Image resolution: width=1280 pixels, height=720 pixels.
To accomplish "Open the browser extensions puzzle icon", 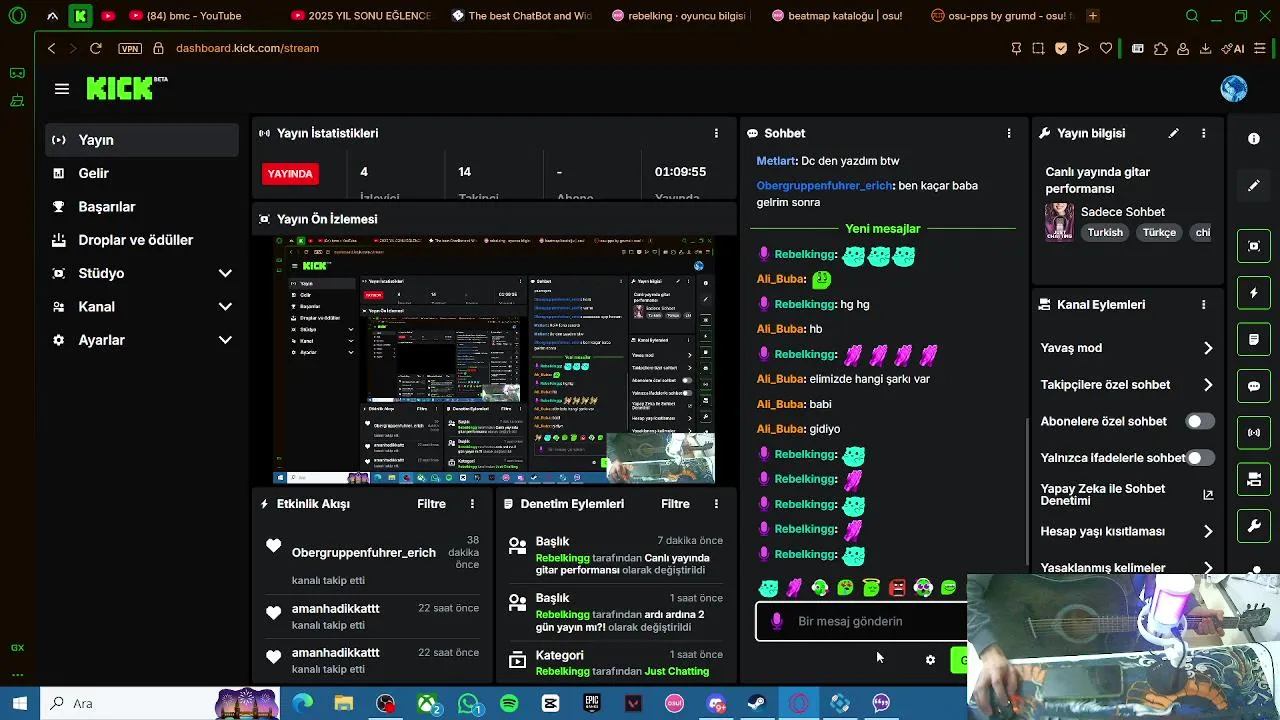I will pos(1160,48).
